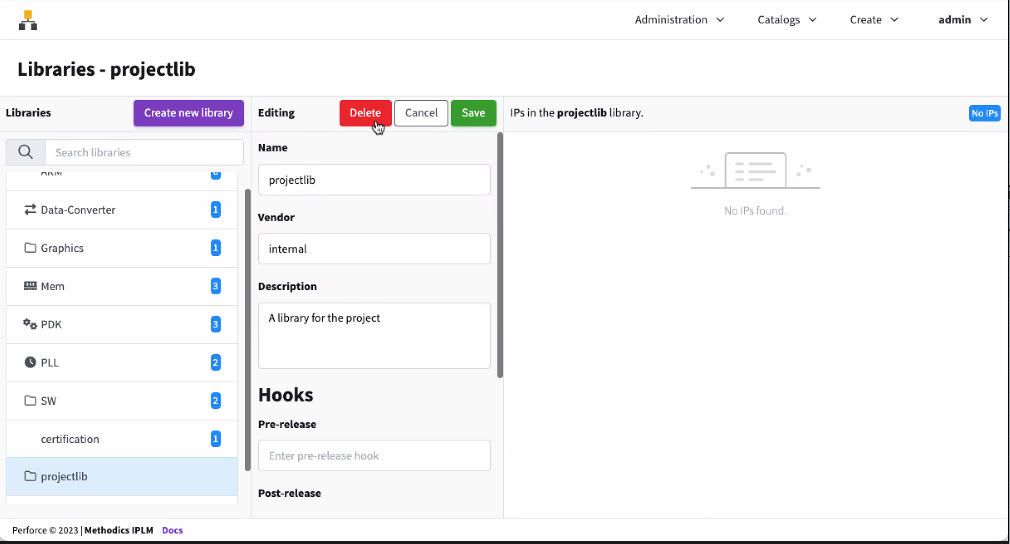
Task: Open the Administration dropdown menu
Action: tap(679, 20)
